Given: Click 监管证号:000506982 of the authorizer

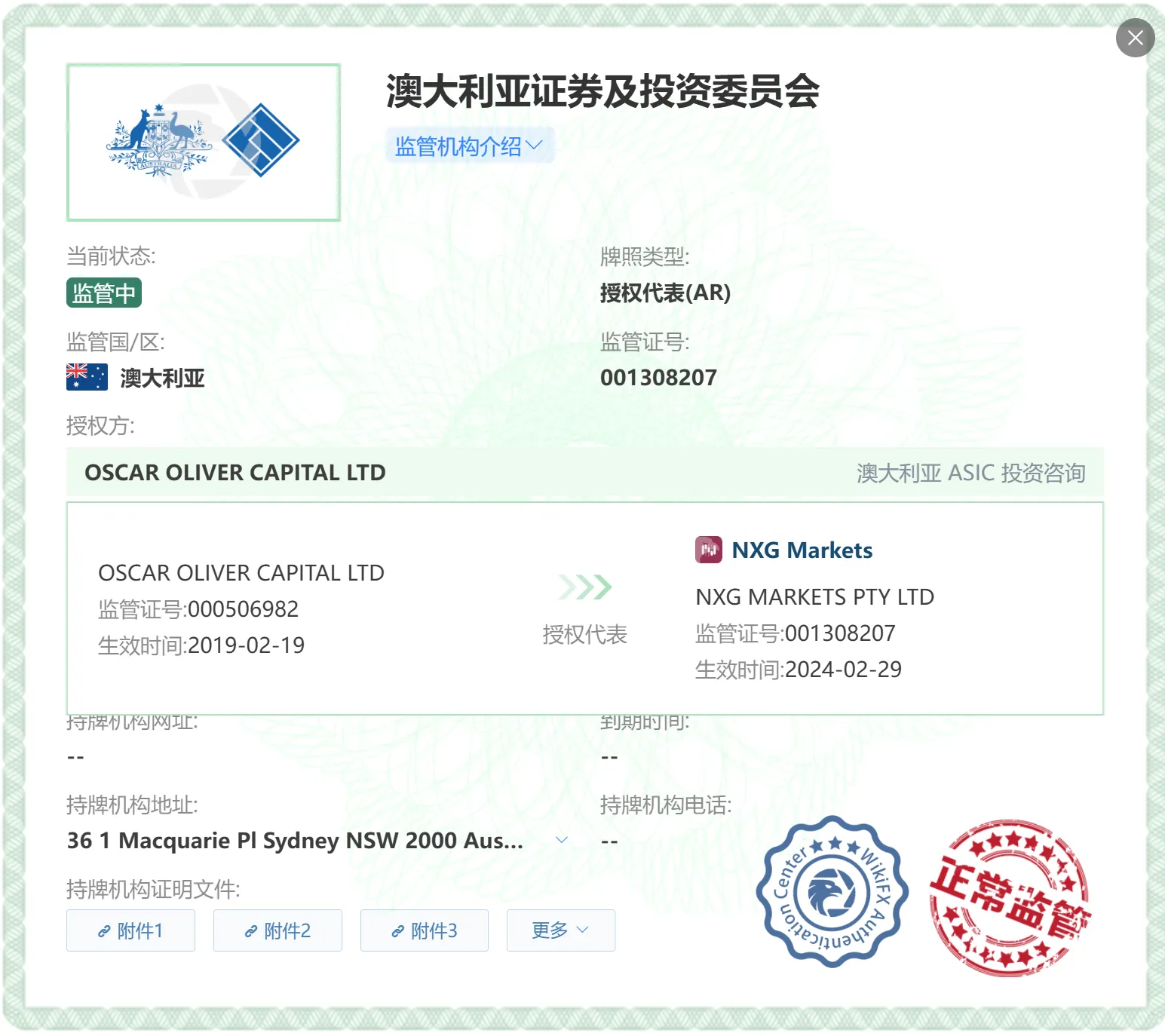Looking at the screenshot, I should (x=198, y=609).
